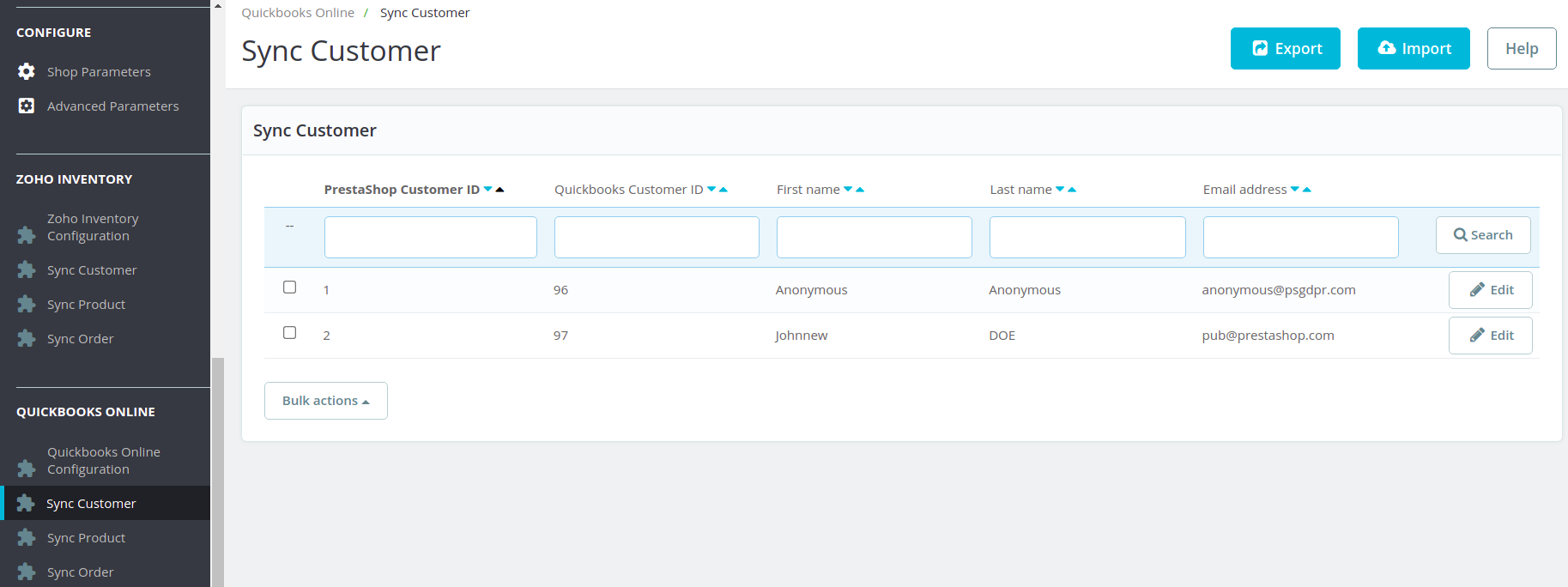Click puzzle icon beside active Quickbooks Sync Customer
This screenshot has width=1568, height=587.
(27, 503)
